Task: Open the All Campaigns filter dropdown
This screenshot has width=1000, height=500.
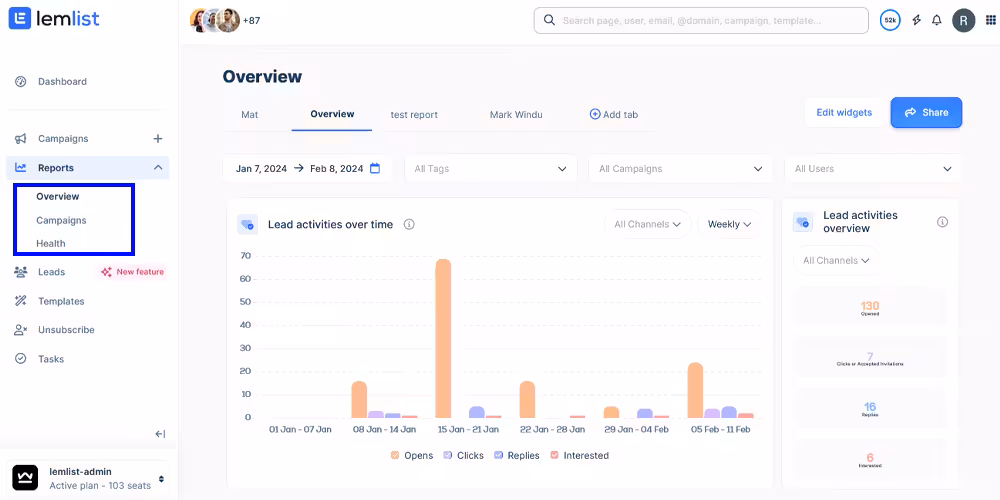Action: click(x=680, y=169)
